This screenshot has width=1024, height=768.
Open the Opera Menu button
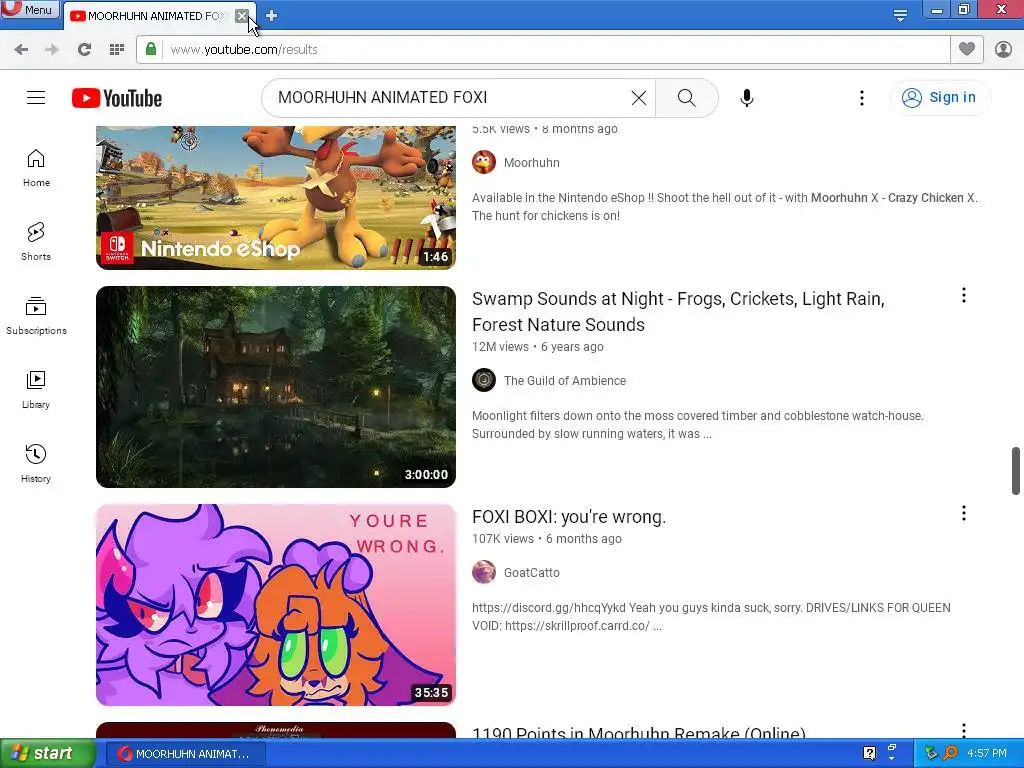coord(30,10)
